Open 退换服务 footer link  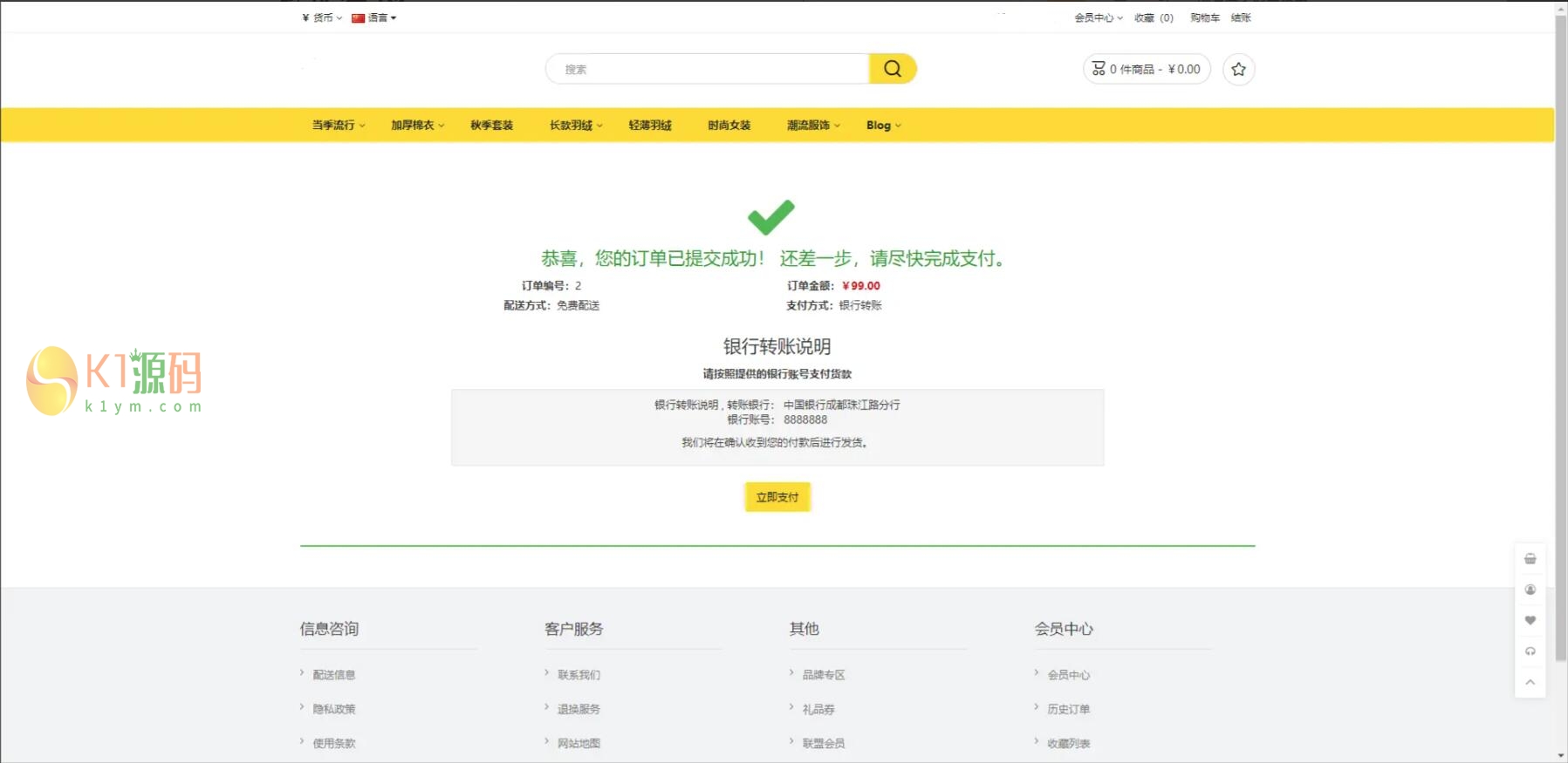pyautogui.click(x=579, y=709)
